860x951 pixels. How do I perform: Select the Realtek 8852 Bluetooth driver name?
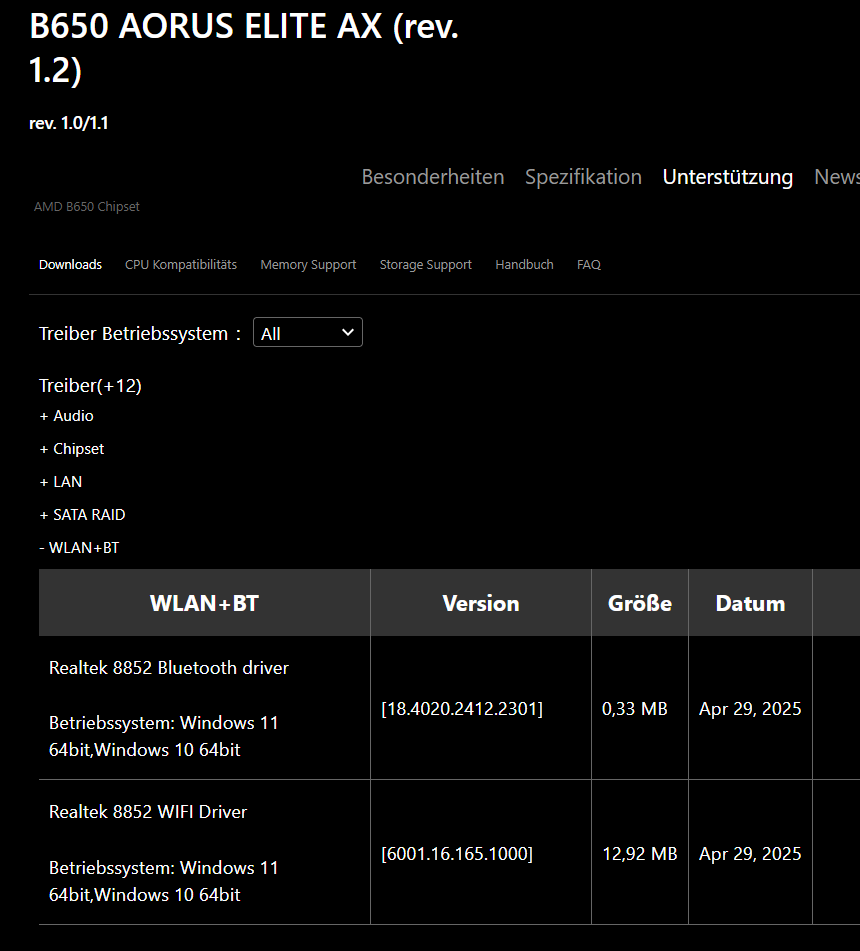(x=169, y=668)
